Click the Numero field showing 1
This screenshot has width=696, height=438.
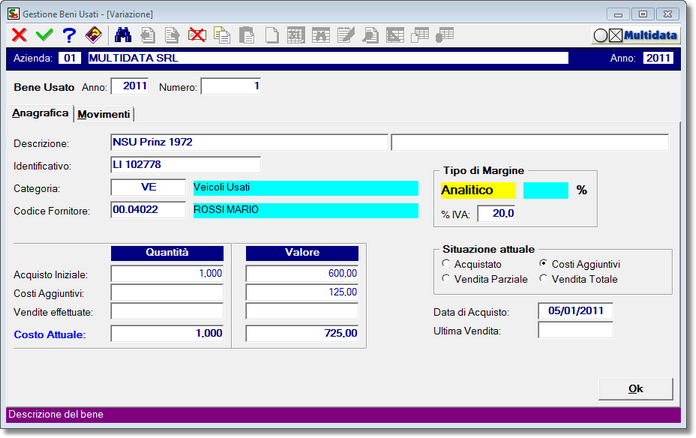[x=231, y=86]
